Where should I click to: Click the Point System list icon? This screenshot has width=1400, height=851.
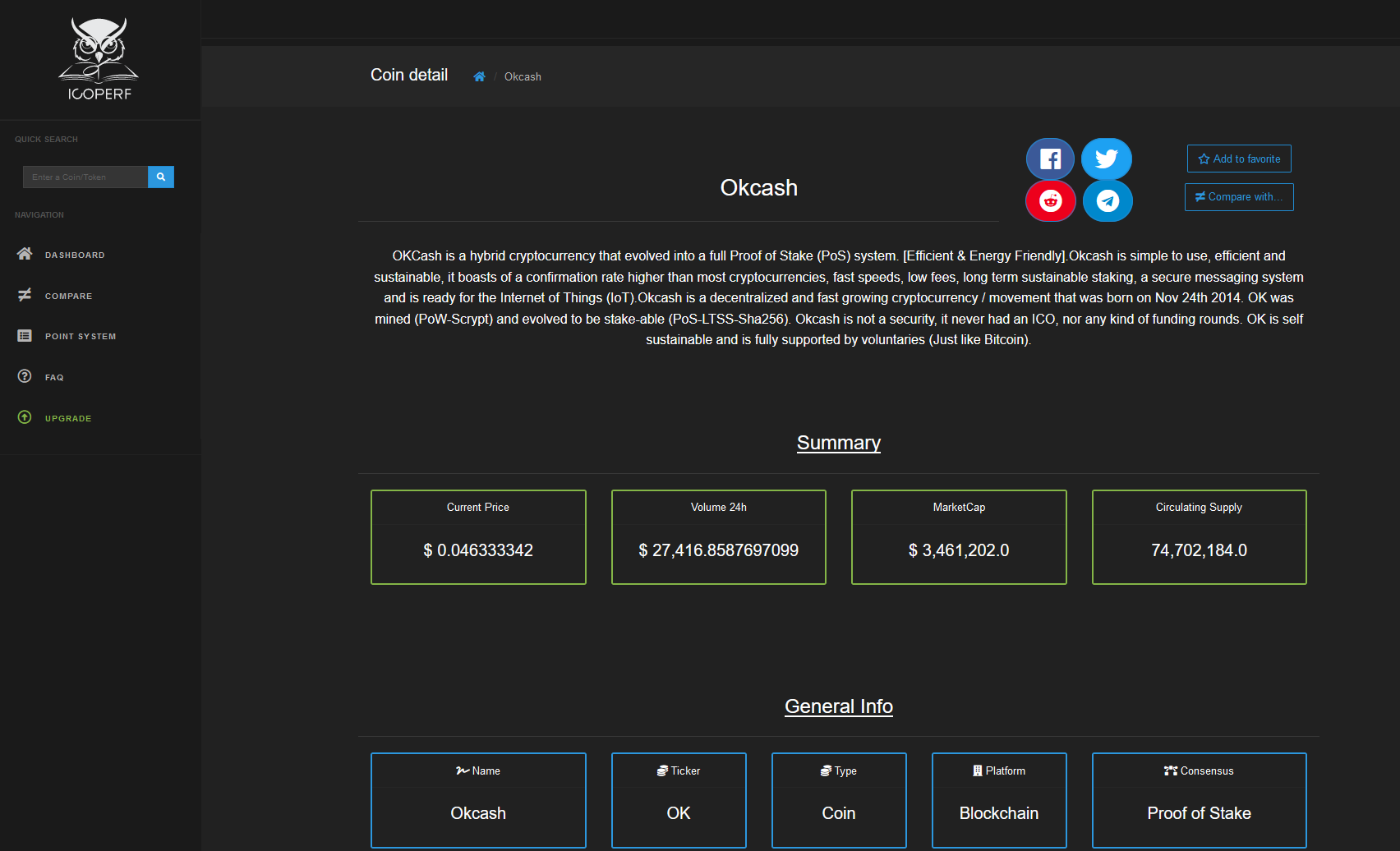coord(25,336)
